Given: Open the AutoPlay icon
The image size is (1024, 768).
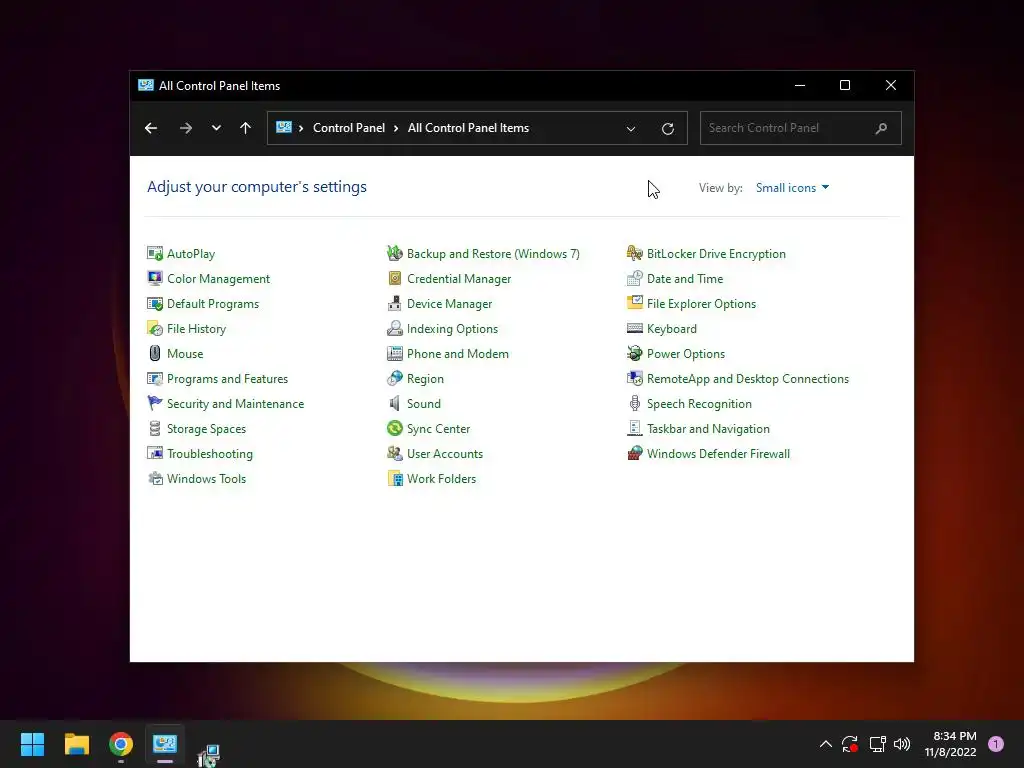Looking at the screenshot, I should tap(155, 253).
